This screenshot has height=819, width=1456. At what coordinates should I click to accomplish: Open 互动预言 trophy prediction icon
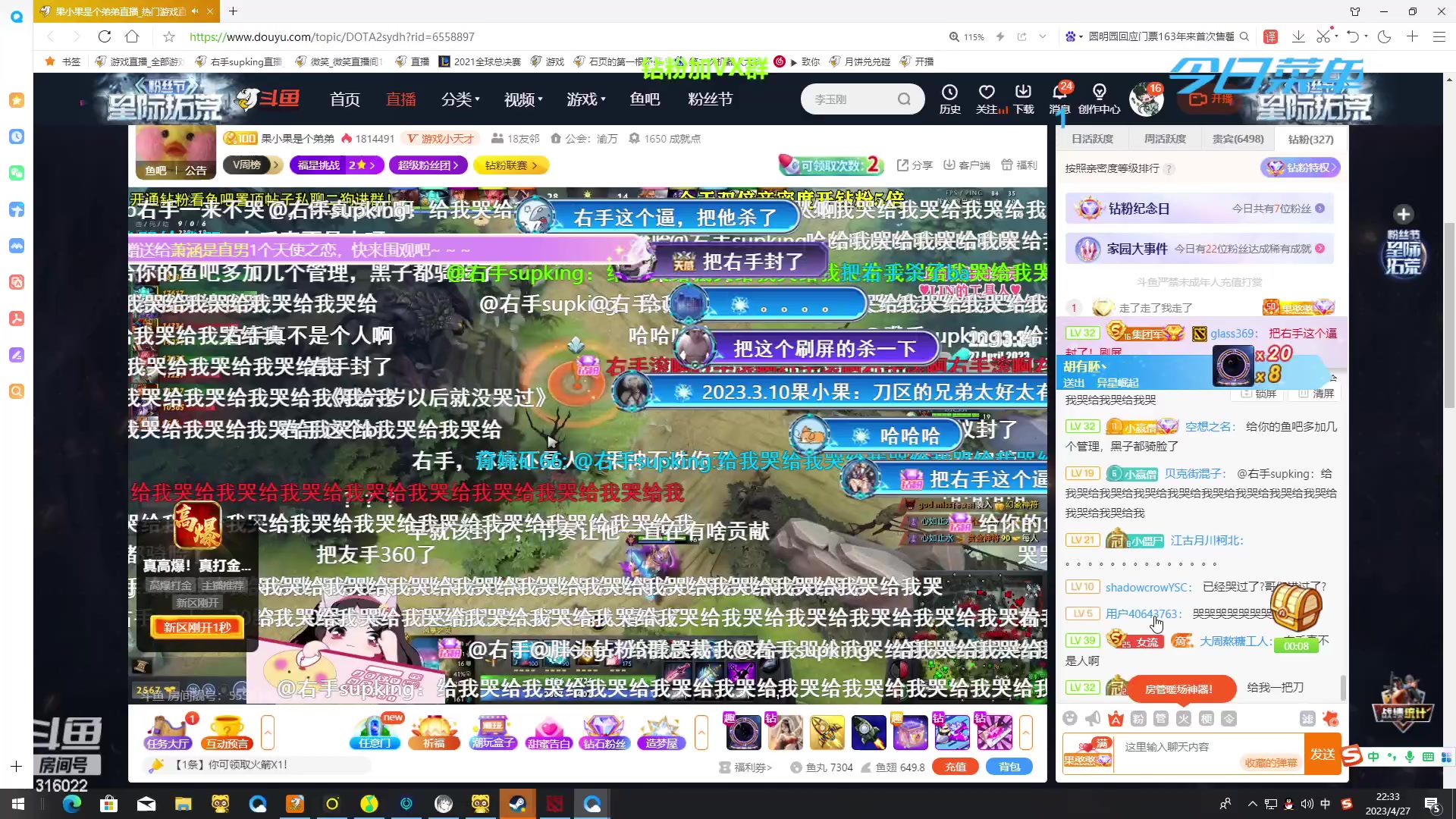pos(227,733)
